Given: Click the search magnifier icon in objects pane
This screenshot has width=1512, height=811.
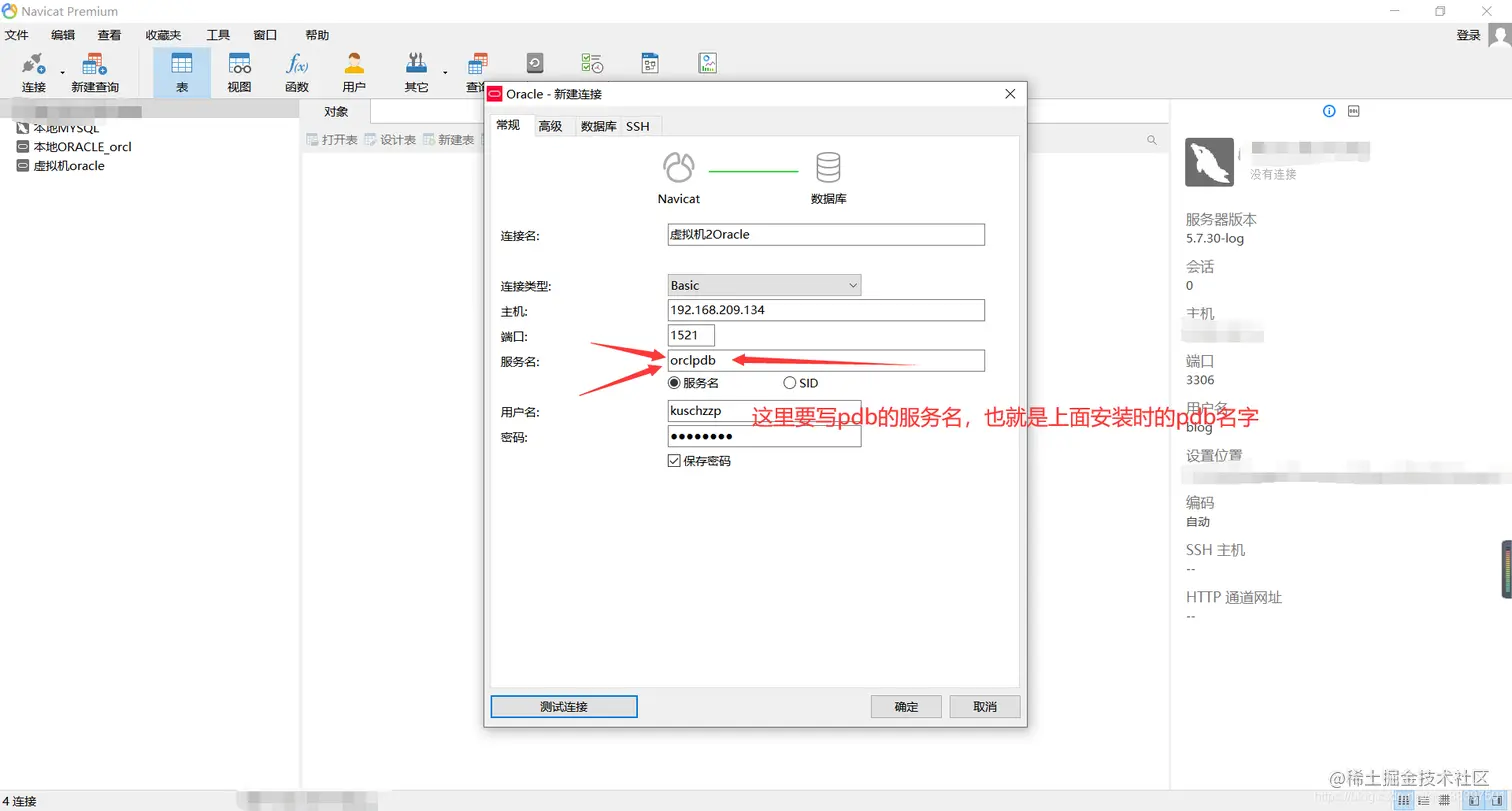Looking at the screenshot, I should (1152, 140).
